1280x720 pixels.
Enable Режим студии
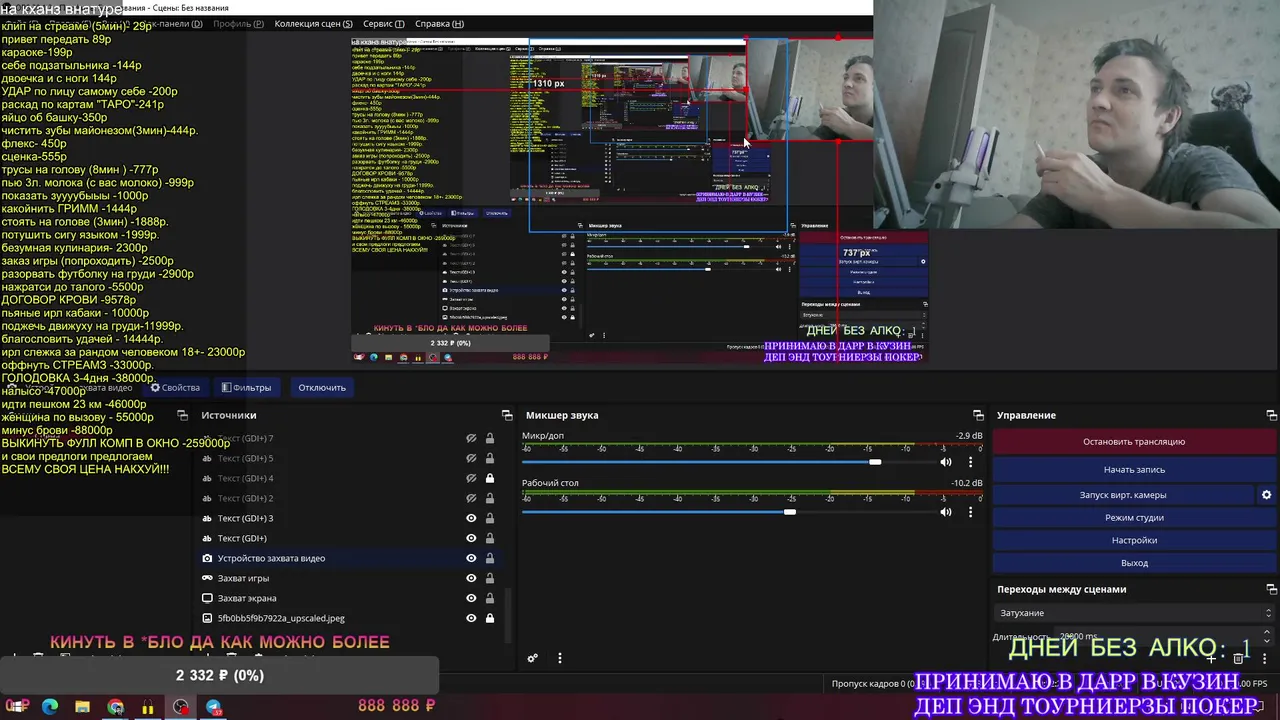click(x=1134, y=517)
